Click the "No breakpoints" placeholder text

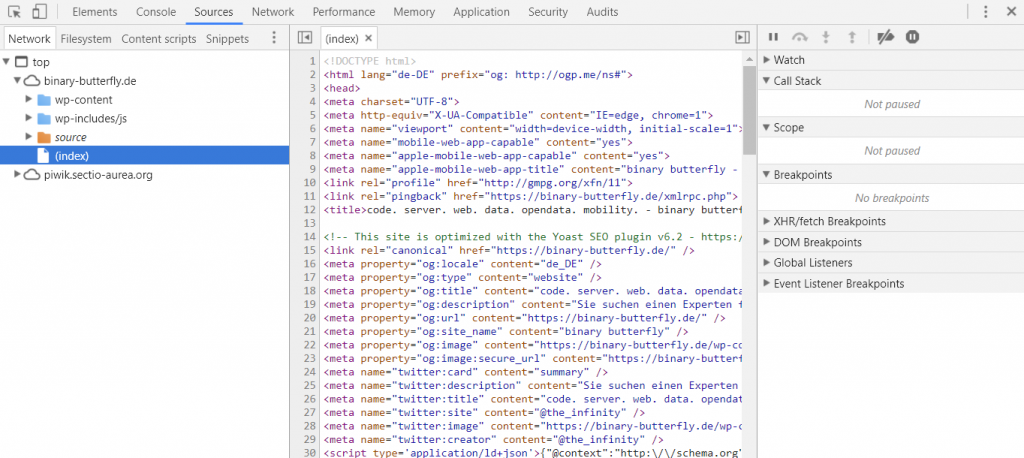(891, 198)
